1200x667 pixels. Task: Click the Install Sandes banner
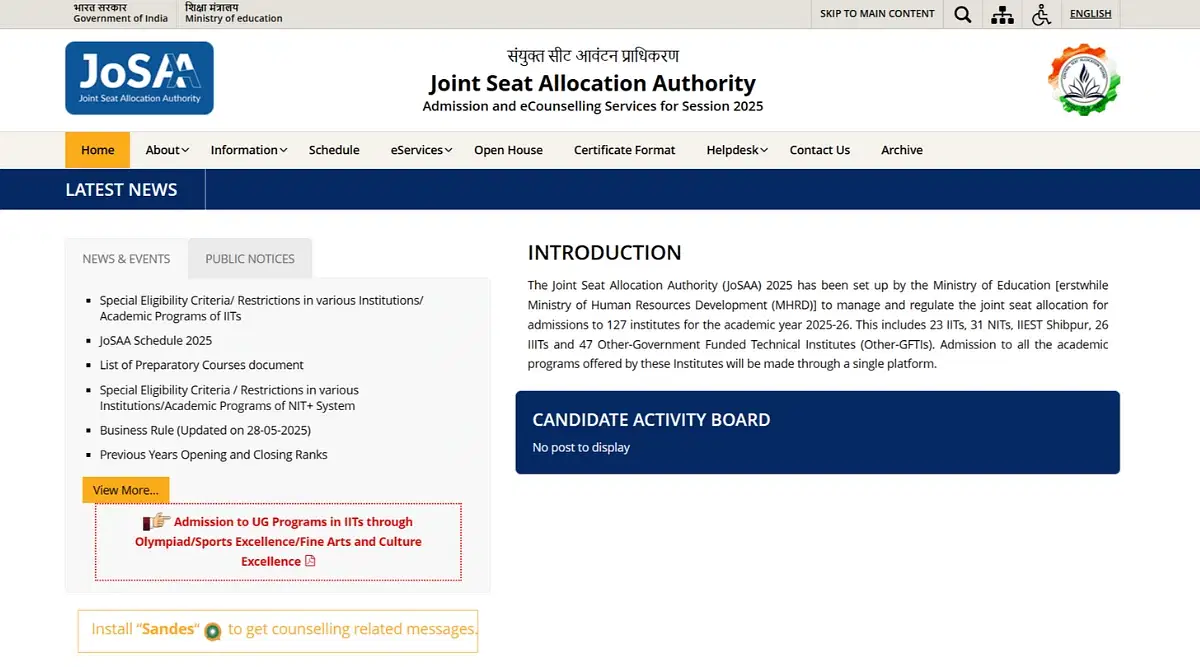pyautogui.click(x=278, y=631)
